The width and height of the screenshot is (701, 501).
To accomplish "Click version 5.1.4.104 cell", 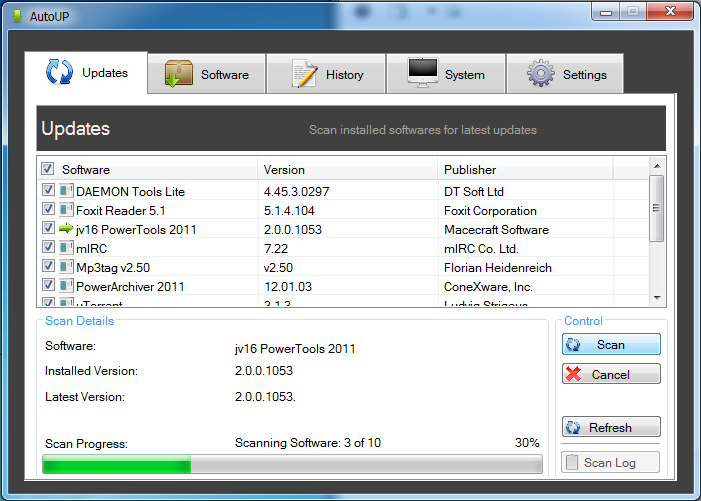I will tap(289, 211).
